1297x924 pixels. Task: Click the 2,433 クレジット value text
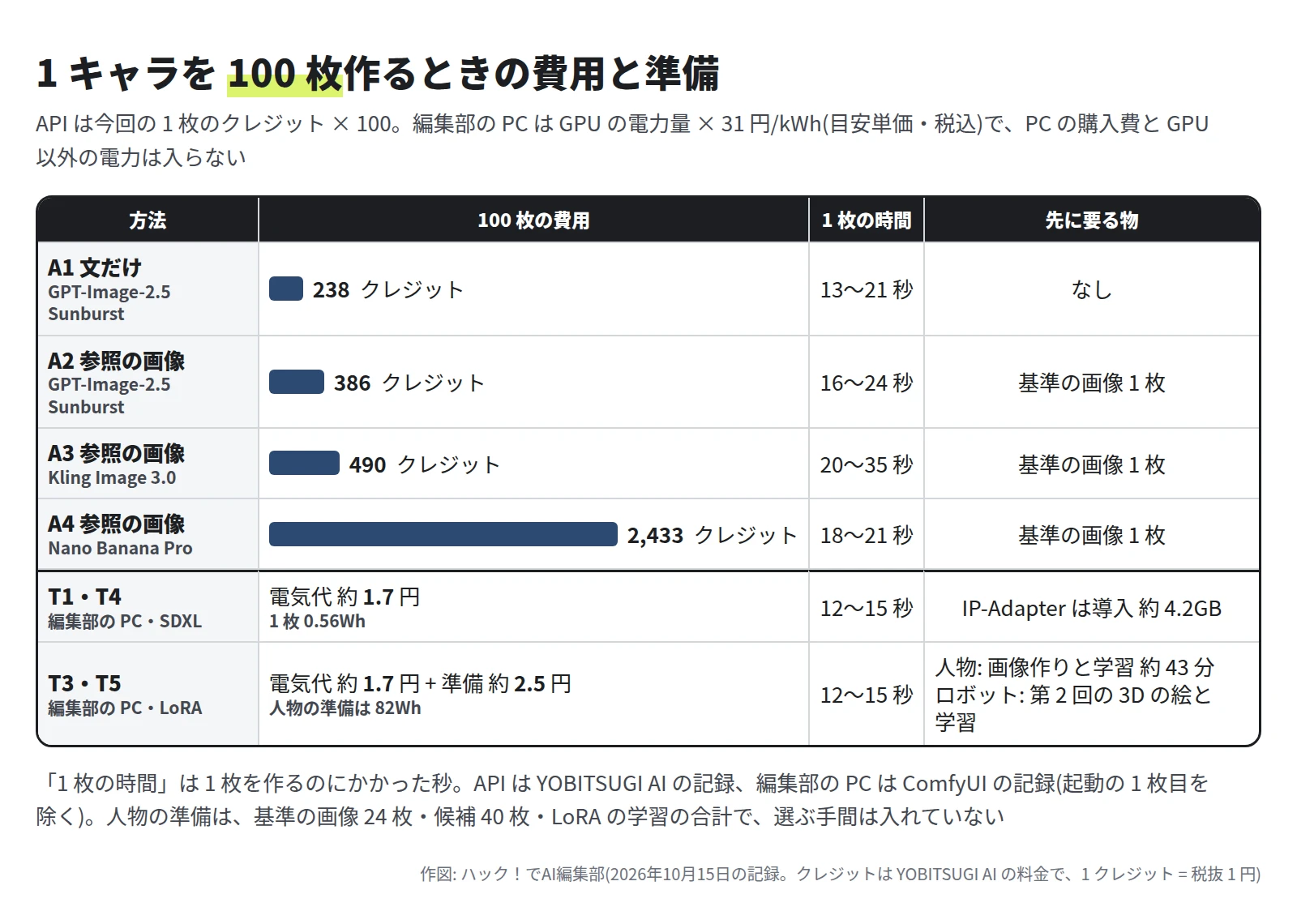coord(713,535)
